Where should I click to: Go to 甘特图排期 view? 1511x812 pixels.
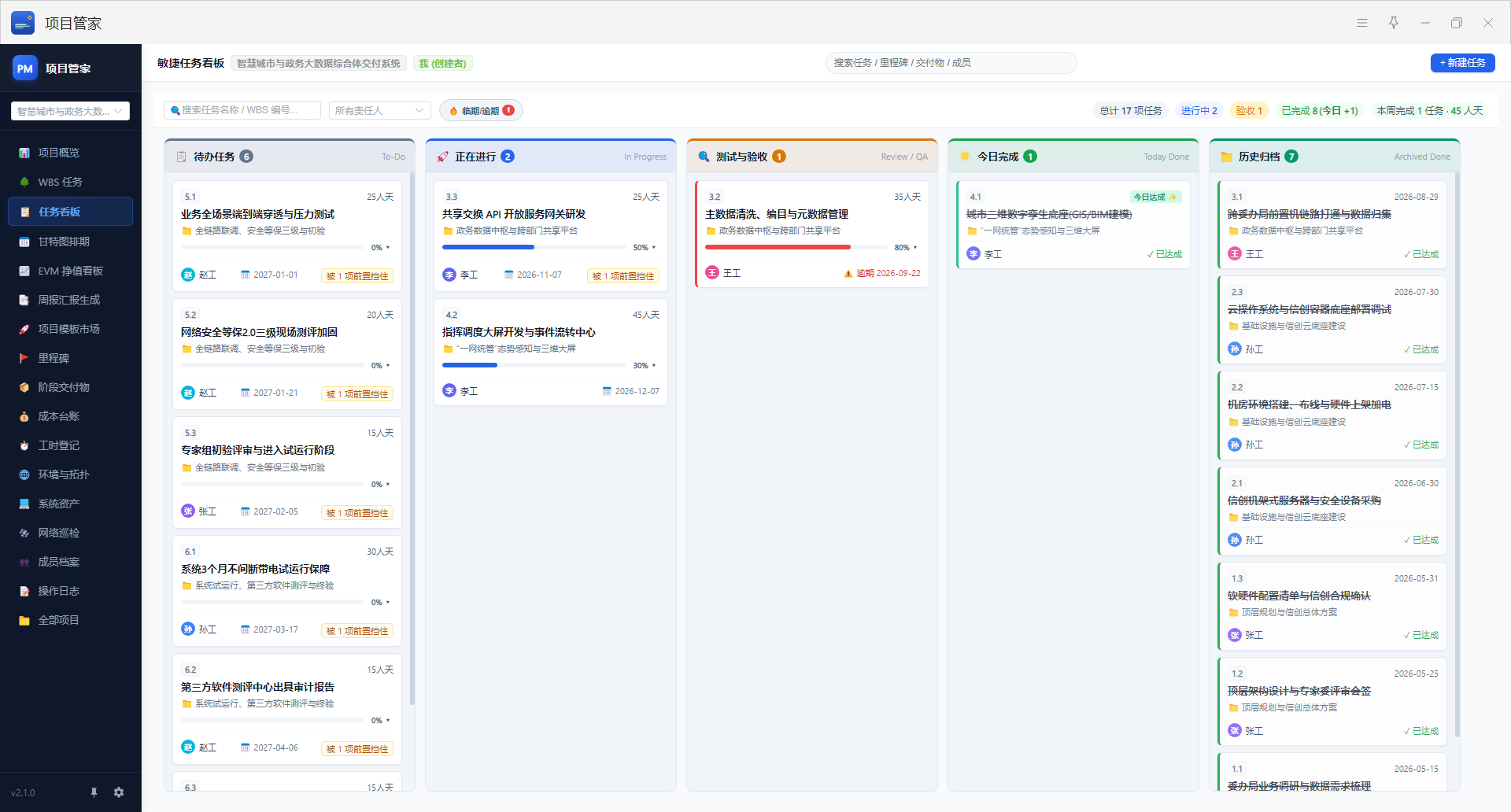click(x=70, y=242)
